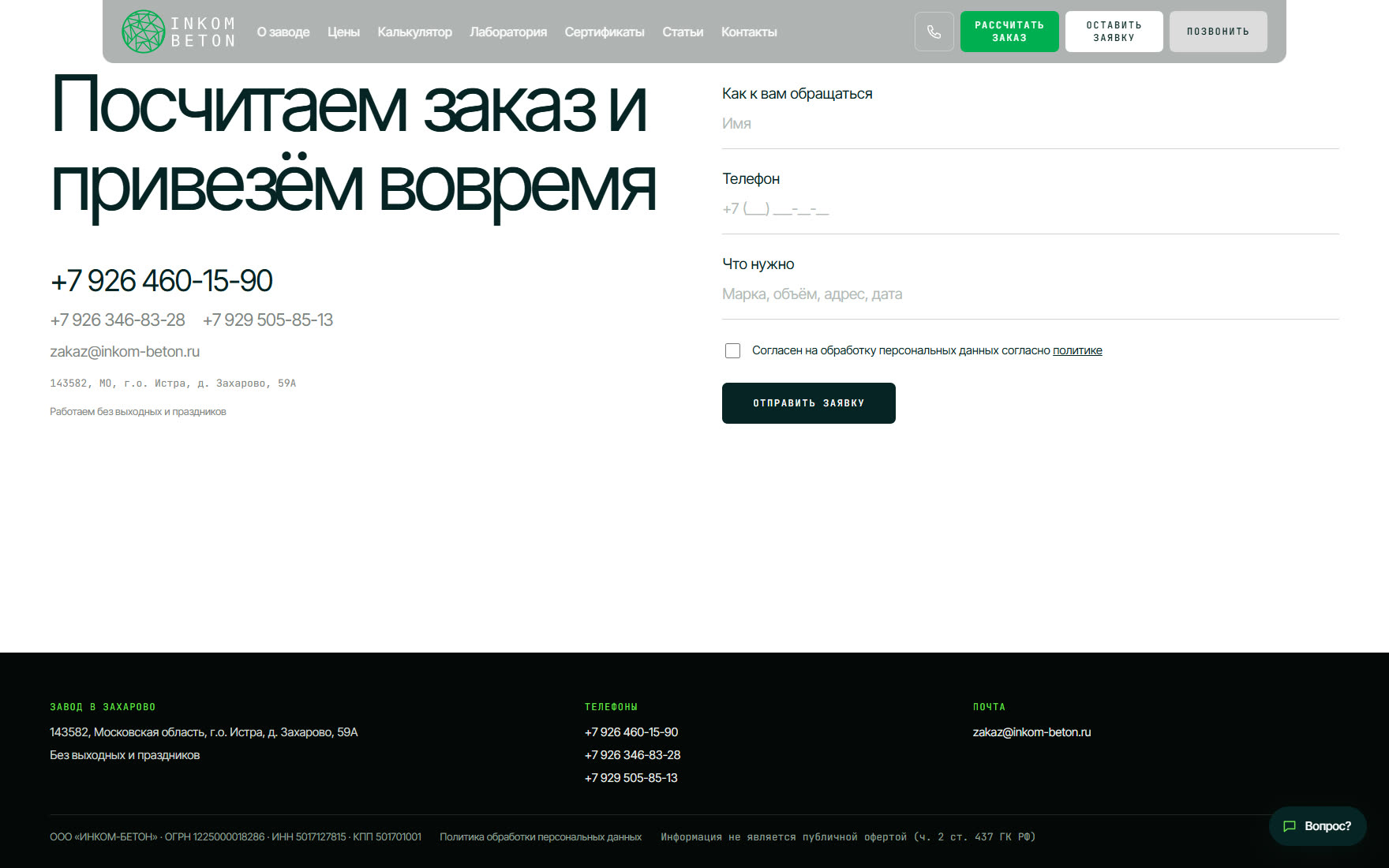Click the Позвонить button
Viewport: 1389px width, 868px height.
point(1218,32)
